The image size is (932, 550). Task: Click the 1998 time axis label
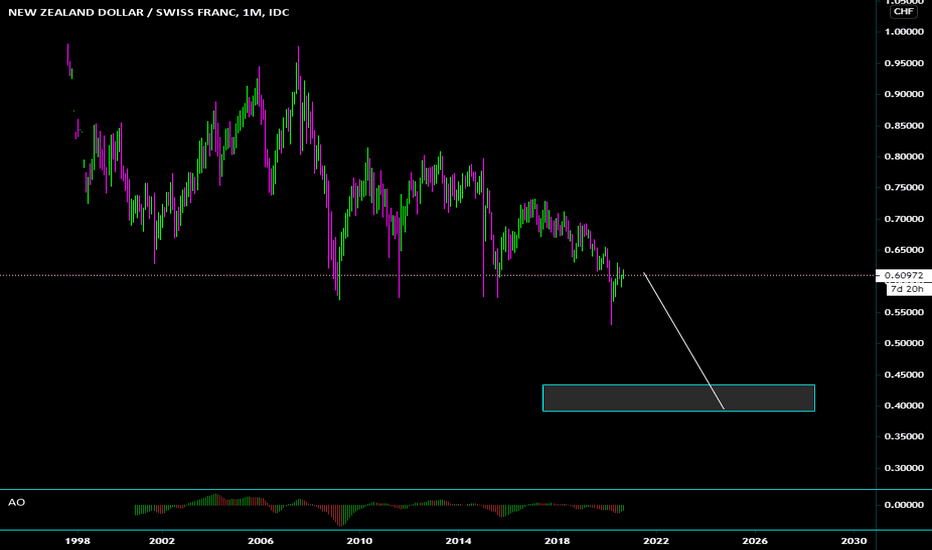coord(77,540)
